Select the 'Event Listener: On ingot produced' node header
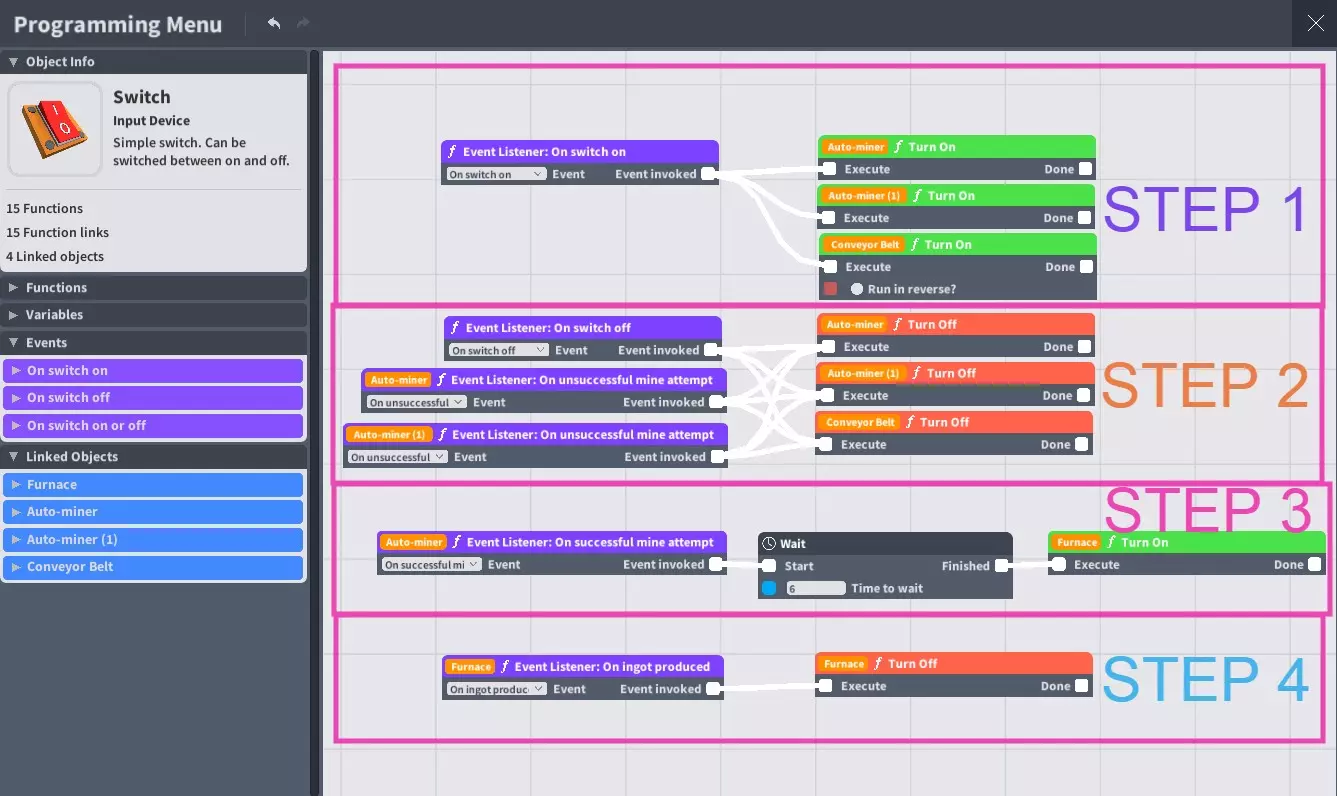This screenshot has height=796, width=1337. pyautogui.click(x=583, y=667)
